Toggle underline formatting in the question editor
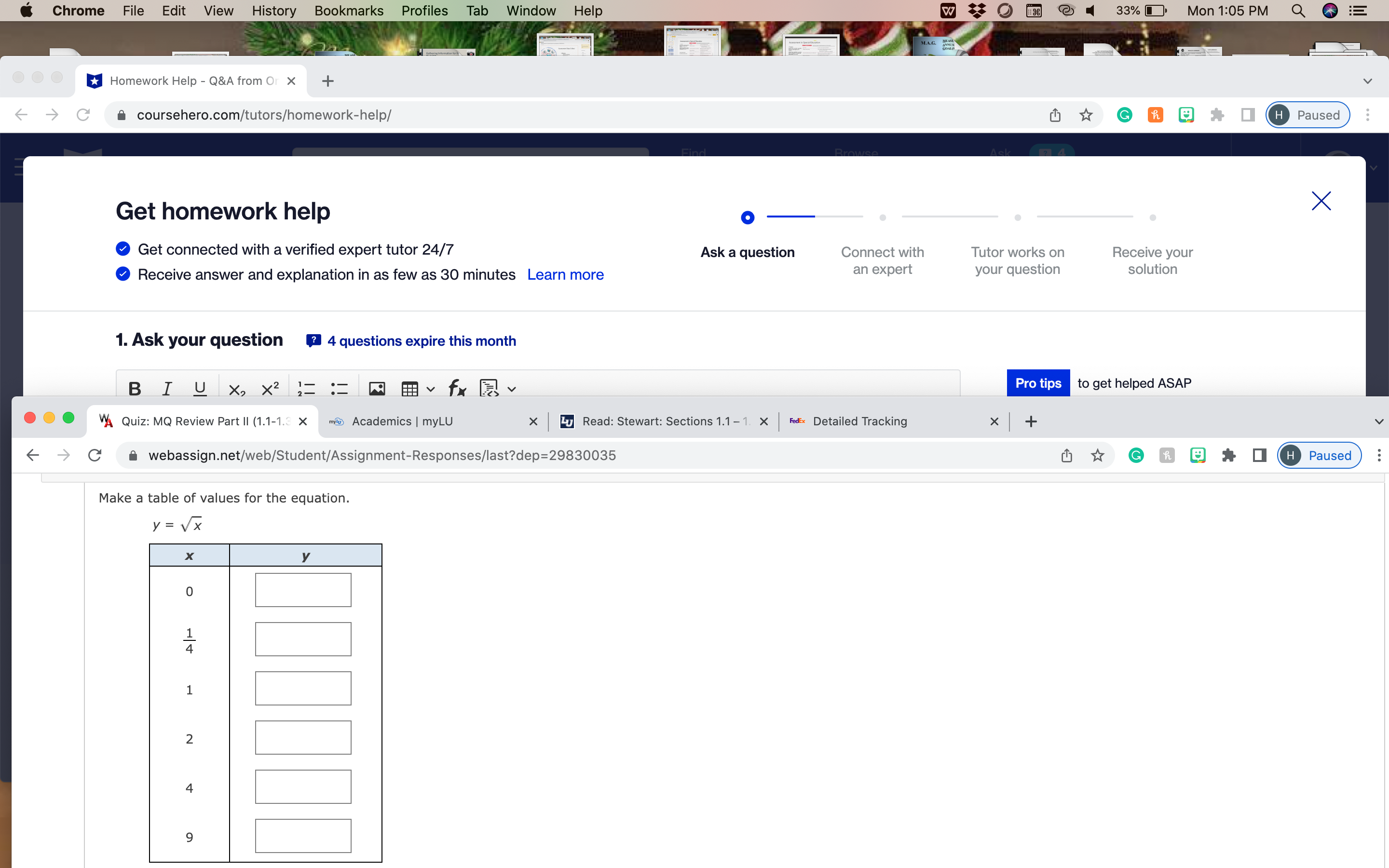 [199, 389]
